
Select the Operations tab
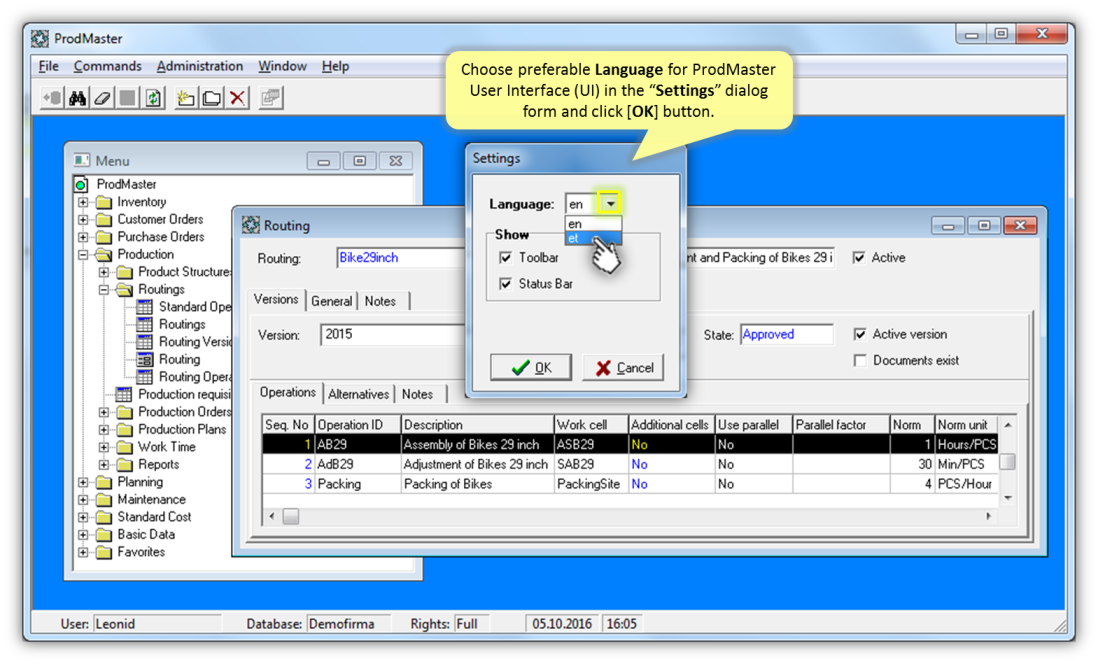click(288, 392)
